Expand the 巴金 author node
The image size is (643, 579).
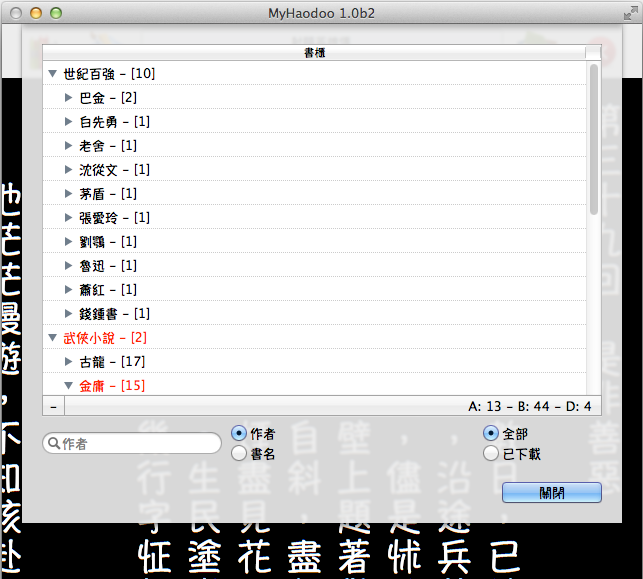click(68, 98)
